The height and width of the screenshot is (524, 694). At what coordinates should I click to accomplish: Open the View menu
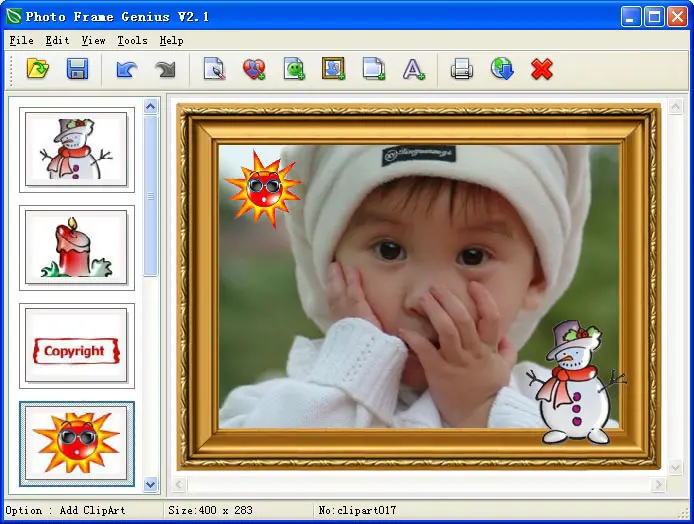tap(93, 41)
